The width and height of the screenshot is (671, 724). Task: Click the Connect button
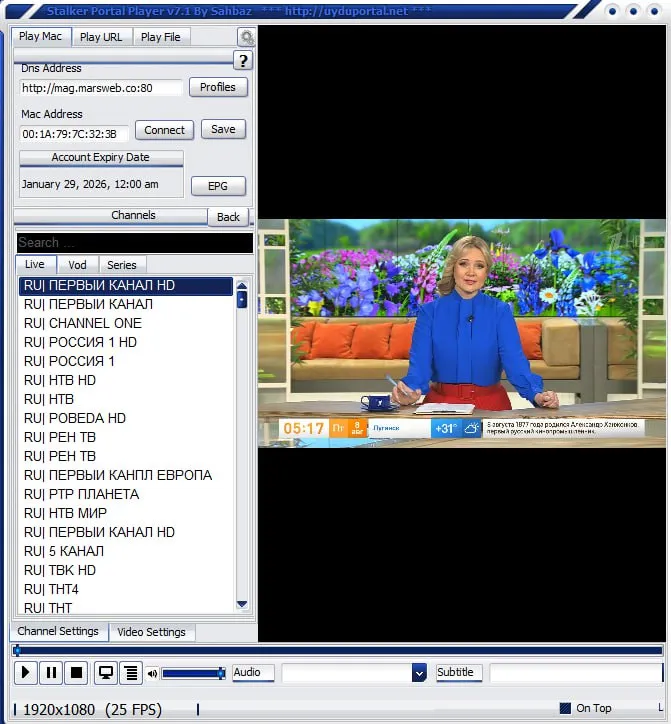(x=164, y=130)
